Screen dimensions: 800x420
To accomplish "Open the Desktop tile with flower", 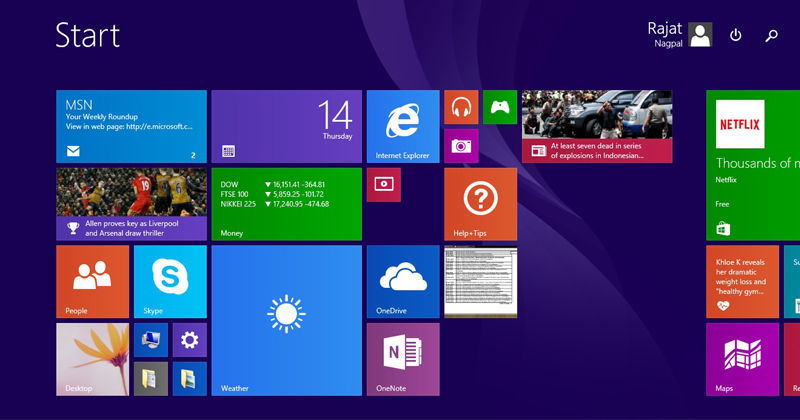I will tap(92, 359).
